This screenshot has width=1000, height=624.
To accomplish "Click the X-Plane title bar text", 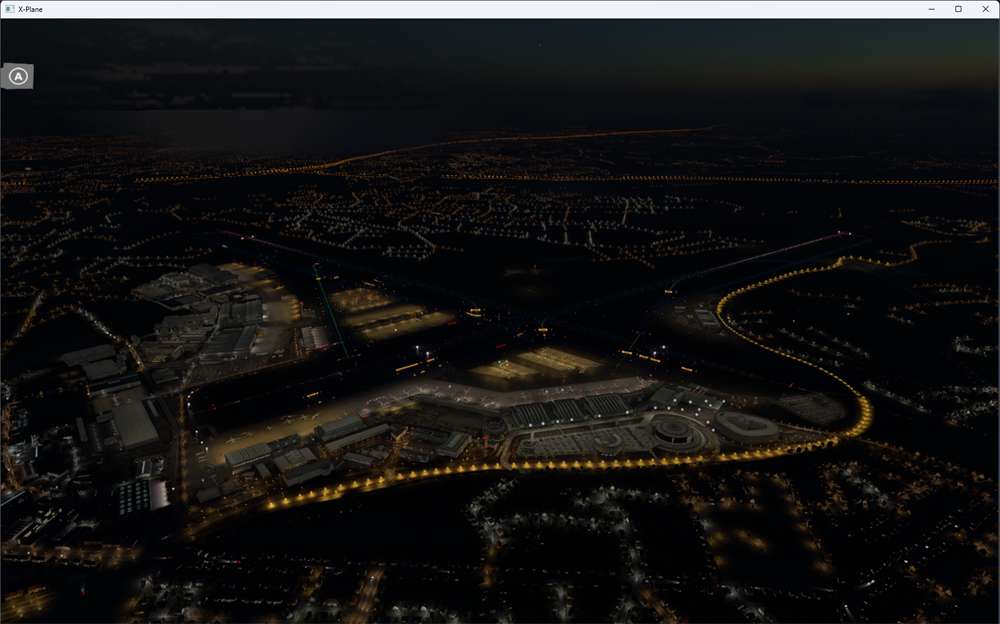I will [x=30, y=9].
